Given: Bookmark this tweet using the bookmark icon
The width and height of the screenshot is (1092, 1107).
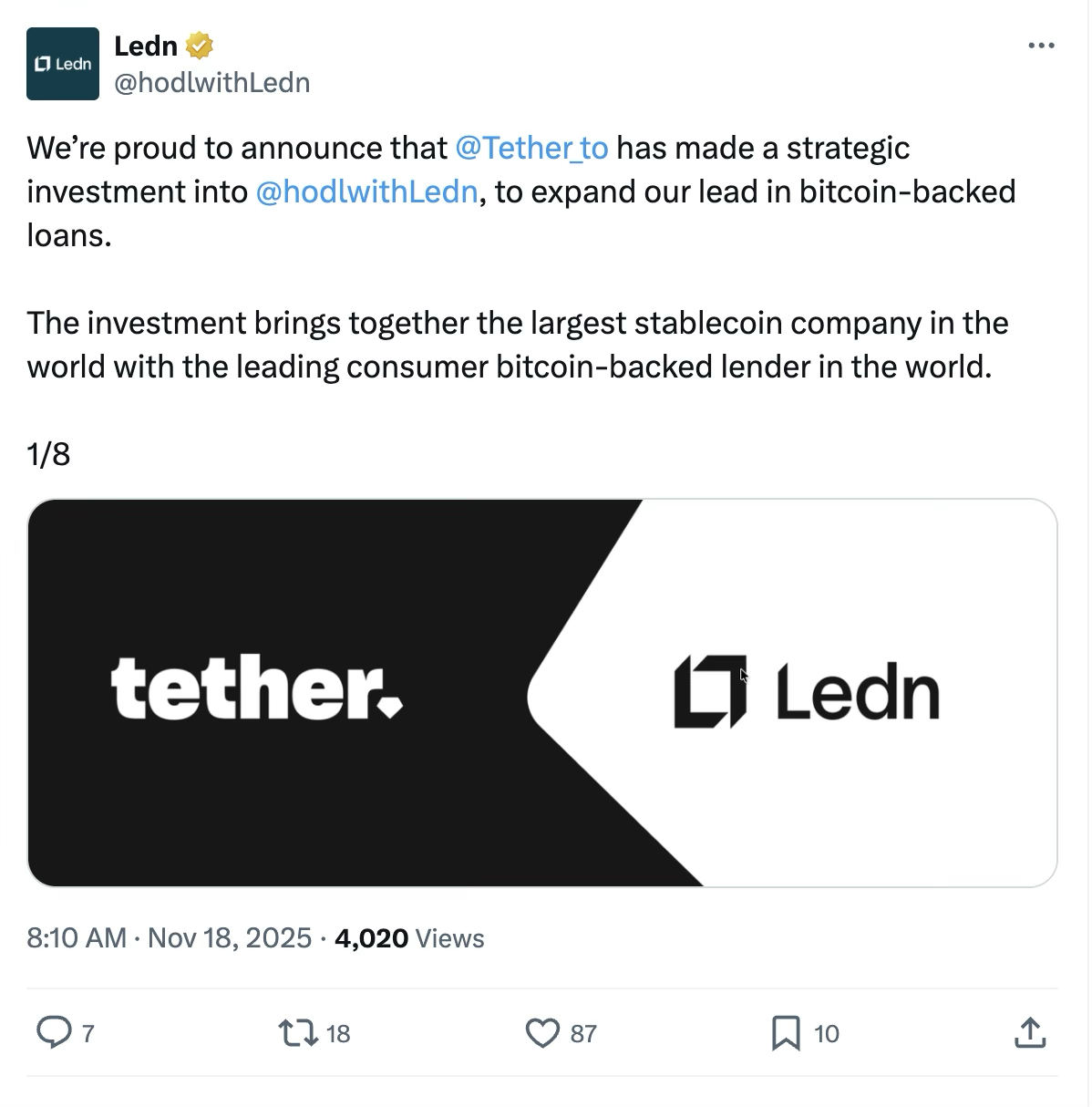Looking at the screenshot, I should pos(786,1033).
